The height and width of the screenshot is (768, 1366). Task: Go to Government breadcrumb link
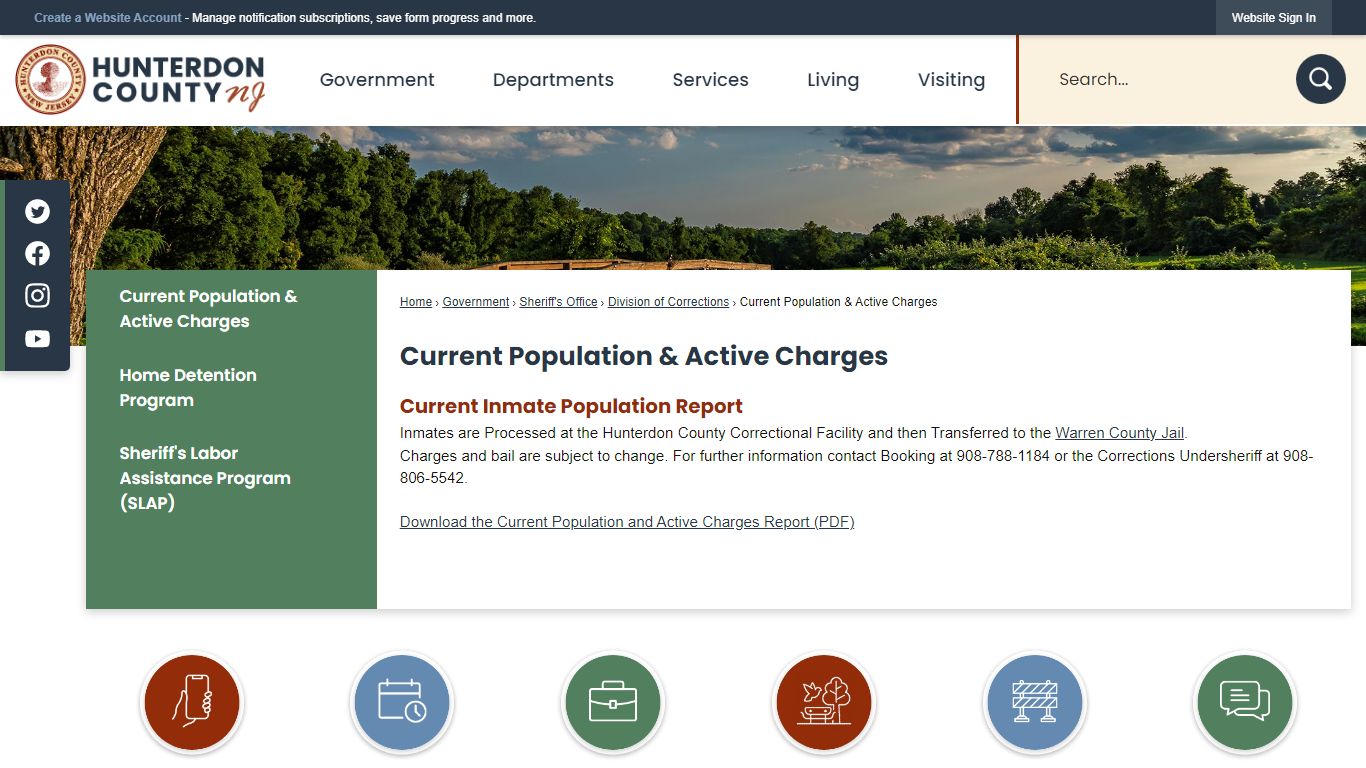tap(476, 302)
